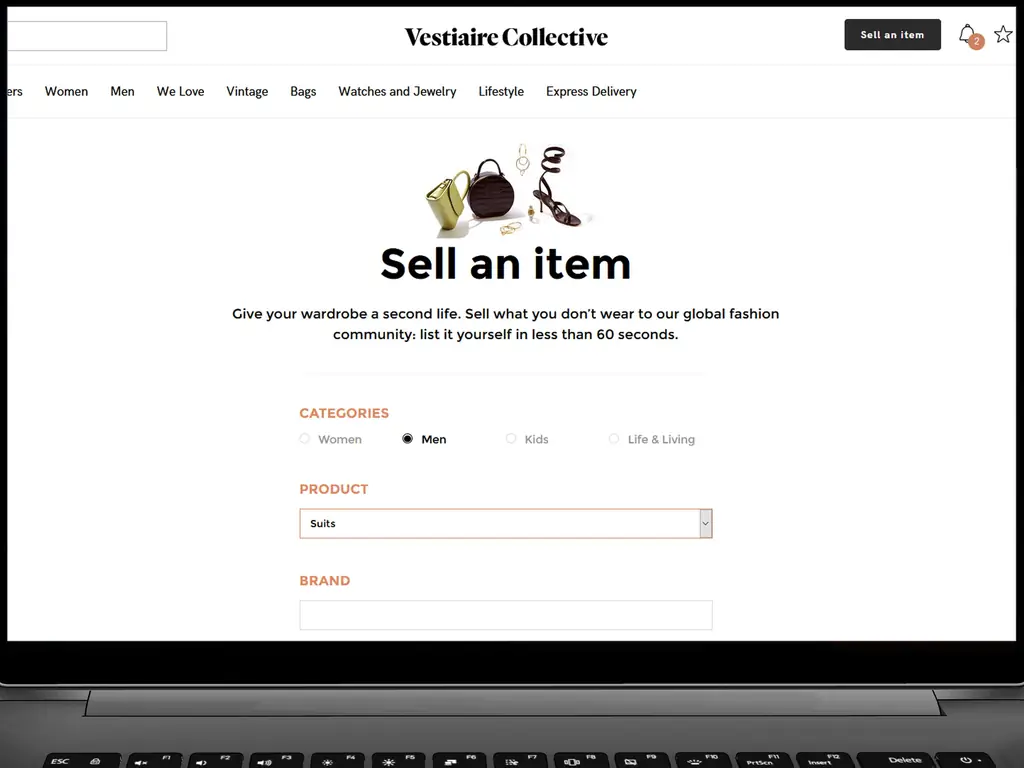
Task: Open the notifications bell icon
Action: tap(967, 34)
